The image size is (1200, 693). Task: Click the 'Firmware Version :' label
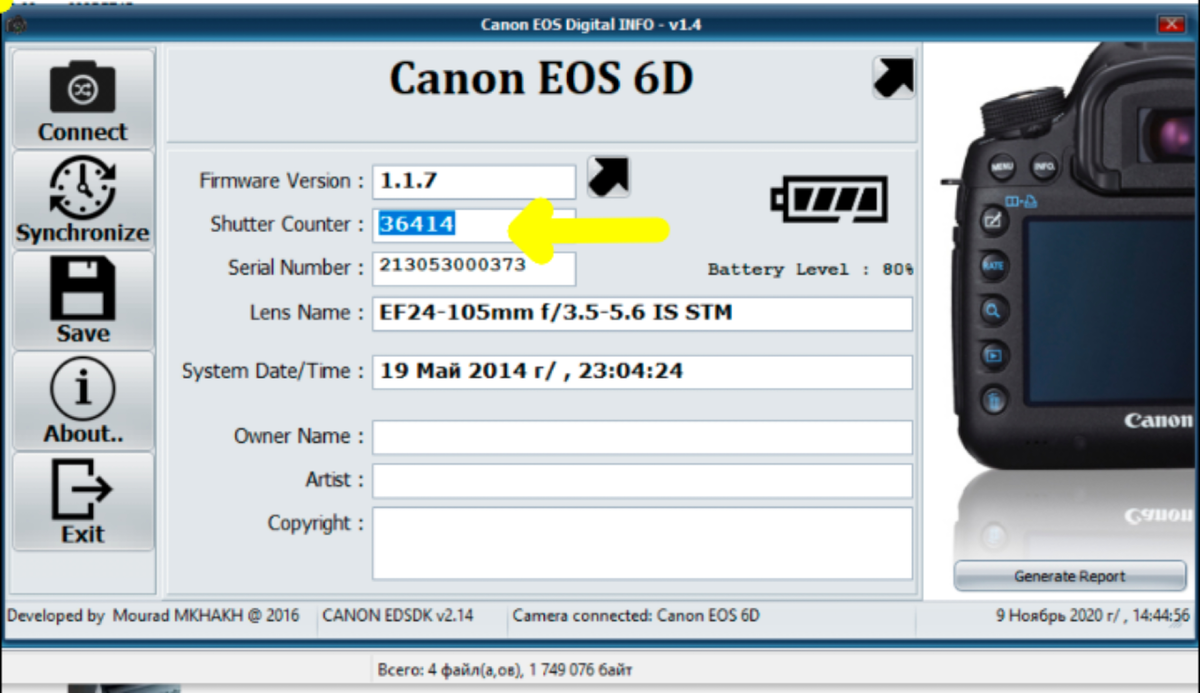click(x=282, y=181)
